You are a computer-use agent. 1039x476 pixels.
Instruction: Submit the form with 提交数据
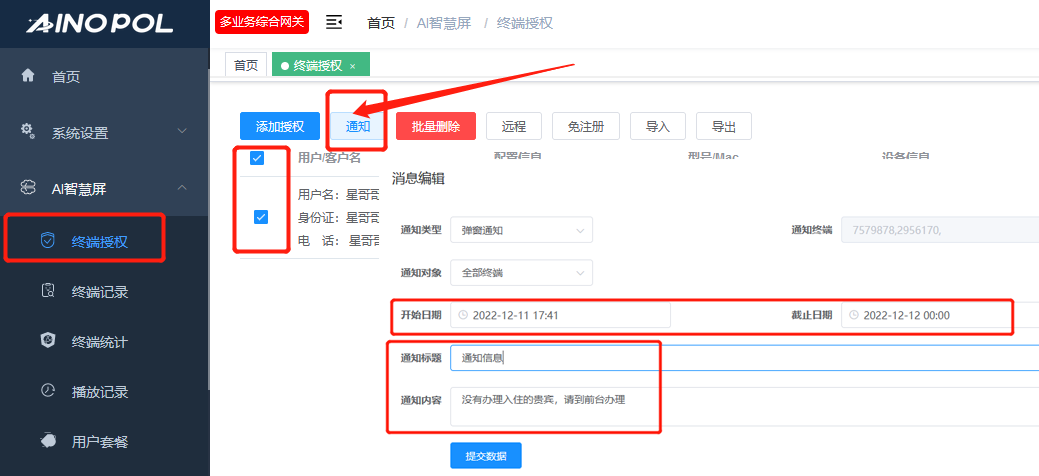pos(485,456)
